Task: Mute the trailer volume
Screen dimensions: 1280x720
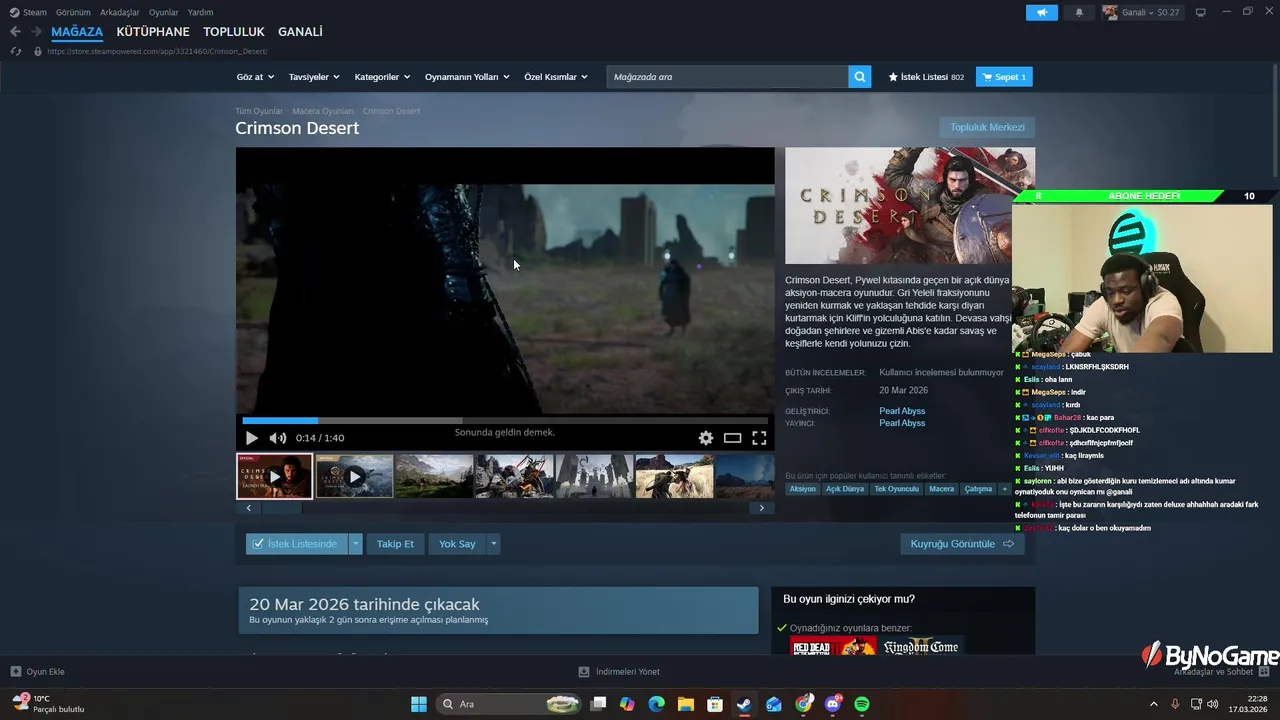Action: [x=278, y=438]
